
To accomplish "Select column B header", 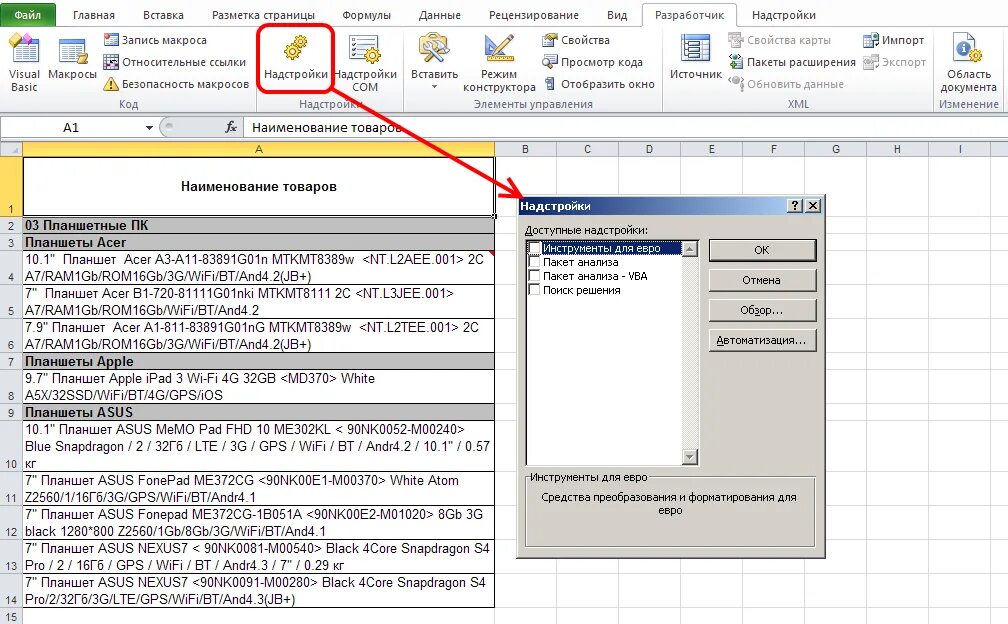I will (x=525, y=149).
